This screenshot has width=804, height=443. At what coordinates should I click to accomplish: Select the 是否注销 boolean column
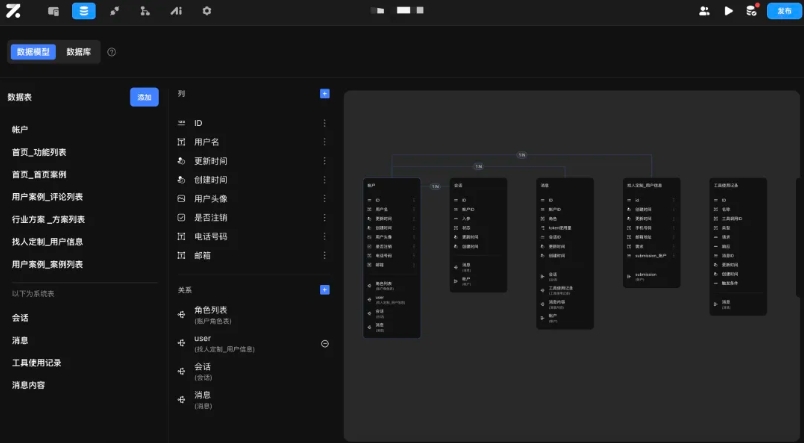(x=210, y=217)
